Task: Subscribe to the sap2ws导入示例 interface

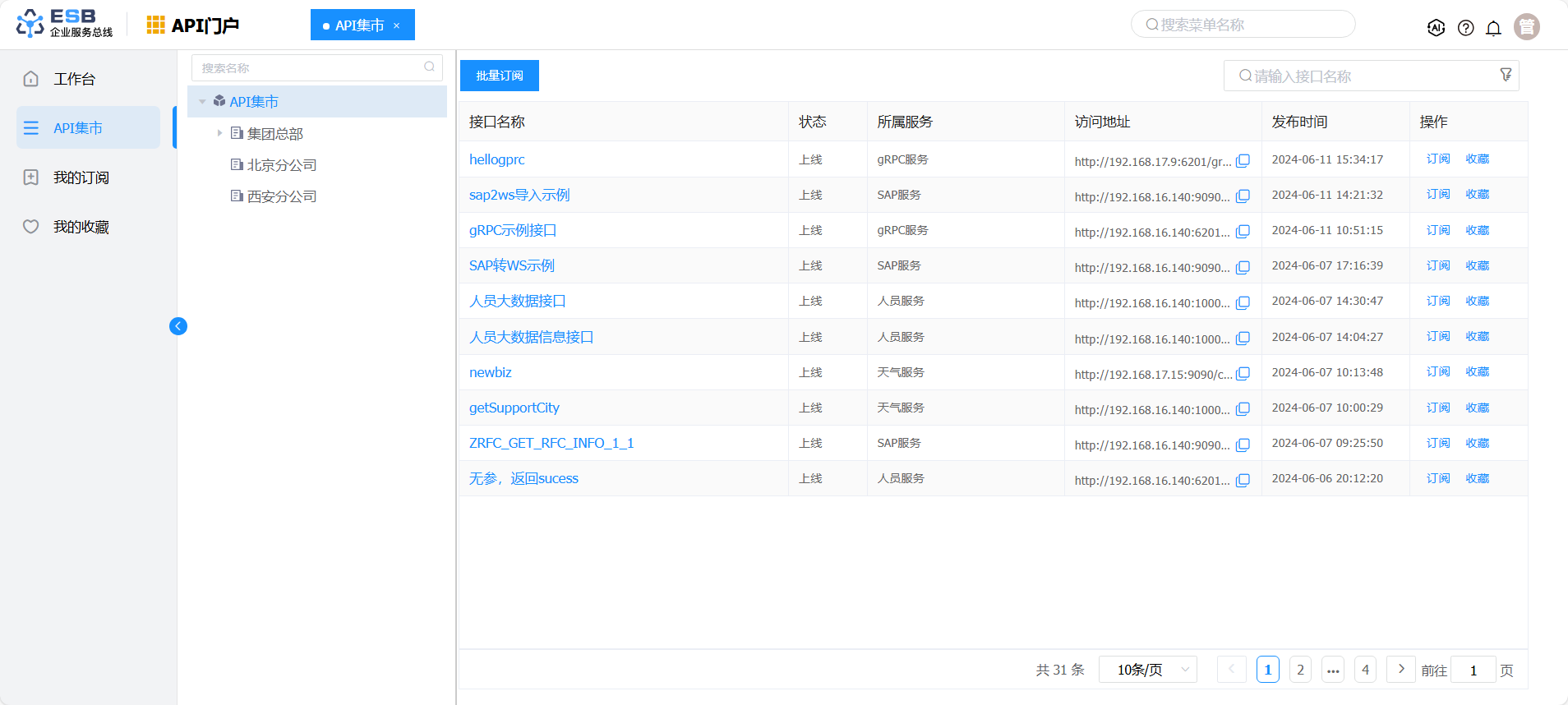Action: click(x=1437, y=195)
